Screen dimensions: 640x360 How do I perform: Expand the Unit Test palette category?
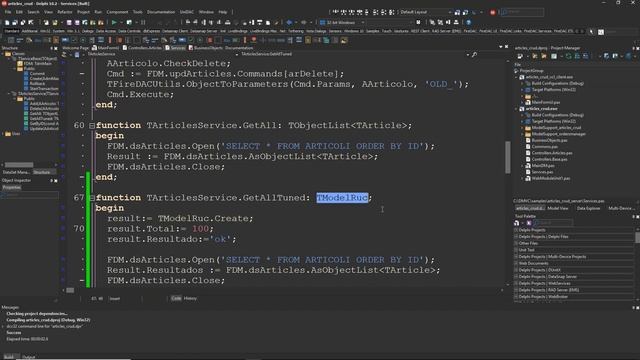click(516, 250)
